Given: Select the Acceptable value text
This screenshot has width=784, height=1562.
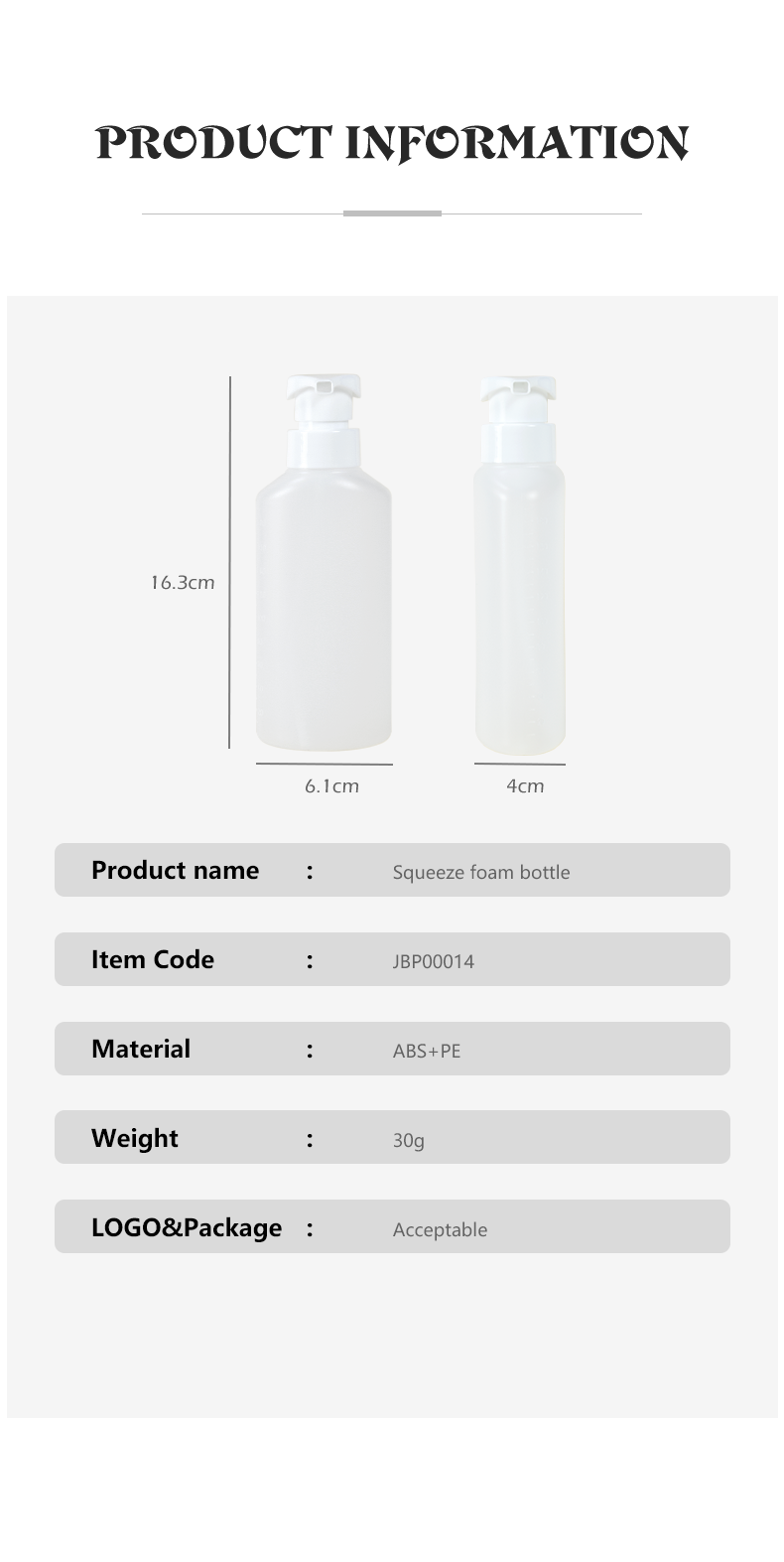Looking at the screenshot, I should [440, 1230].
